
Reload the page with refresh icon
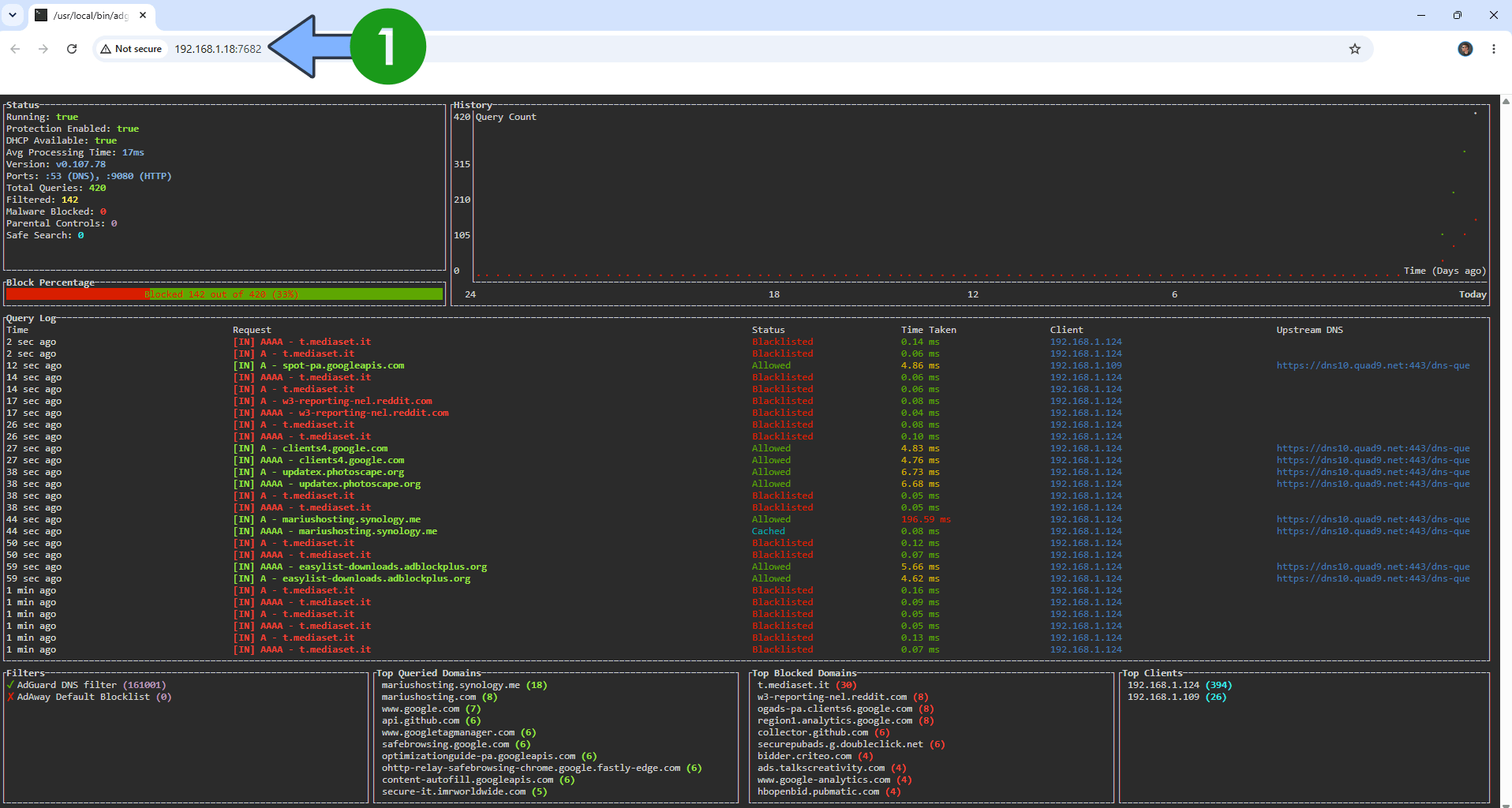pos(72,49)
